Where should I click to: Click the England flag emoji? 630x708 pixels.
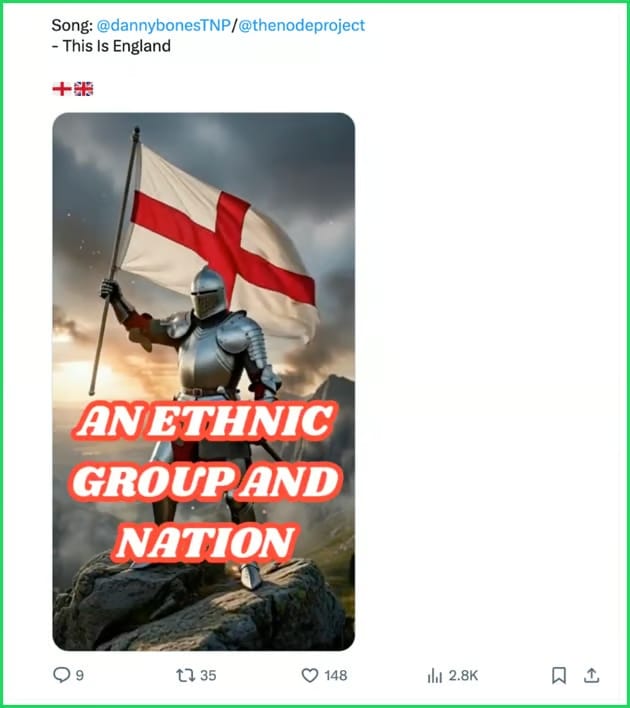pos(61,89)
